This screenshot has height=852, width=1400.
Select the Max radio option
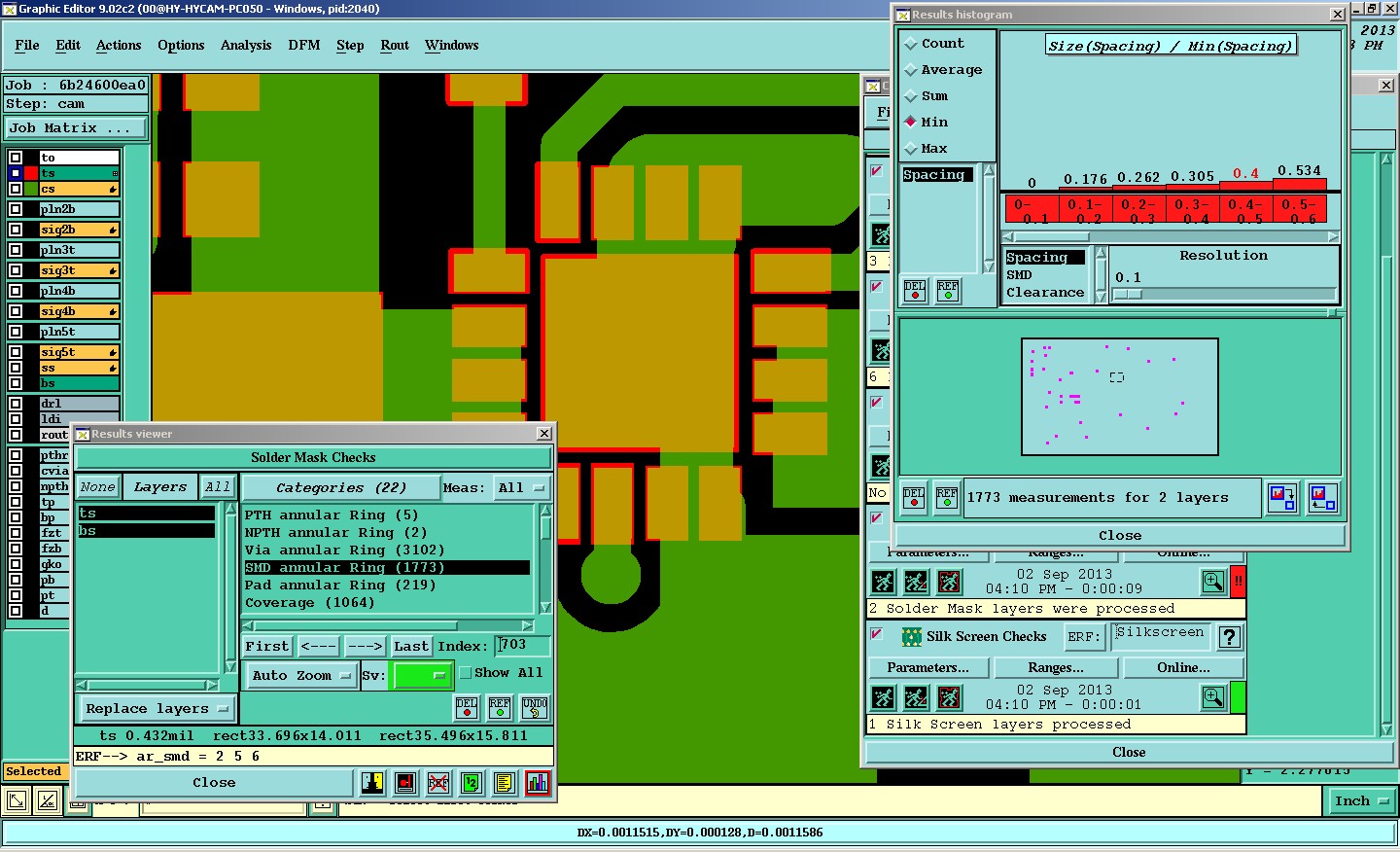tap(911, 149)
